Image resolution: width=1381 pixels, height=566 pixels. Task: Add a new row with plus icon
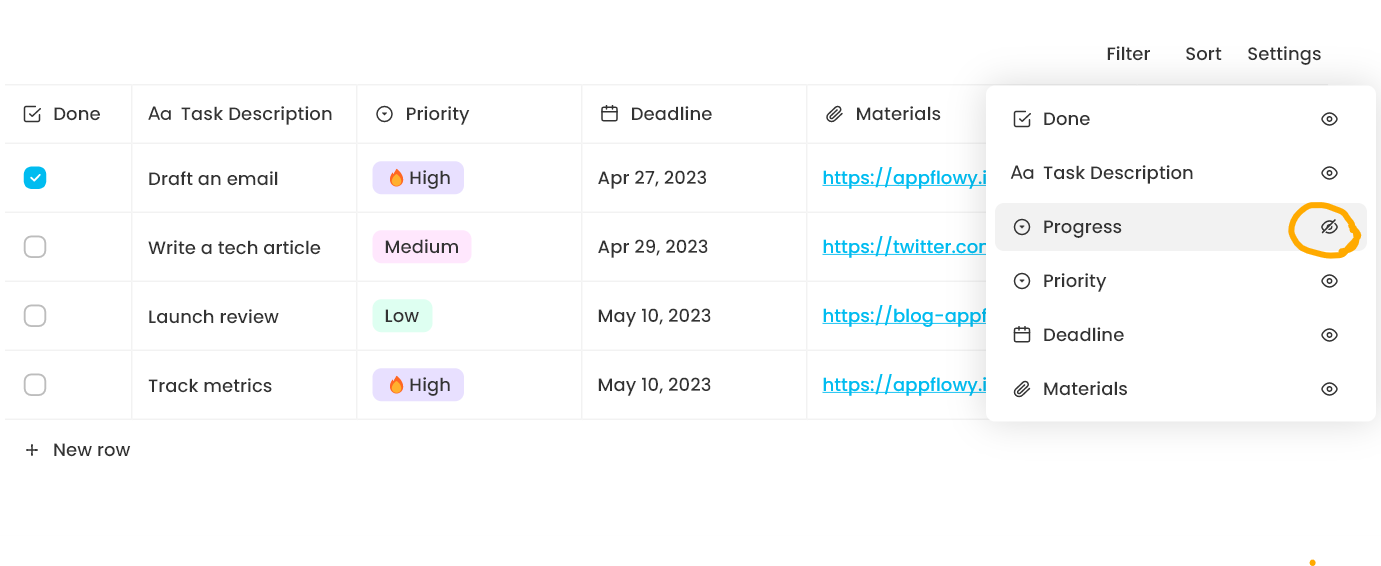[32, 450]
